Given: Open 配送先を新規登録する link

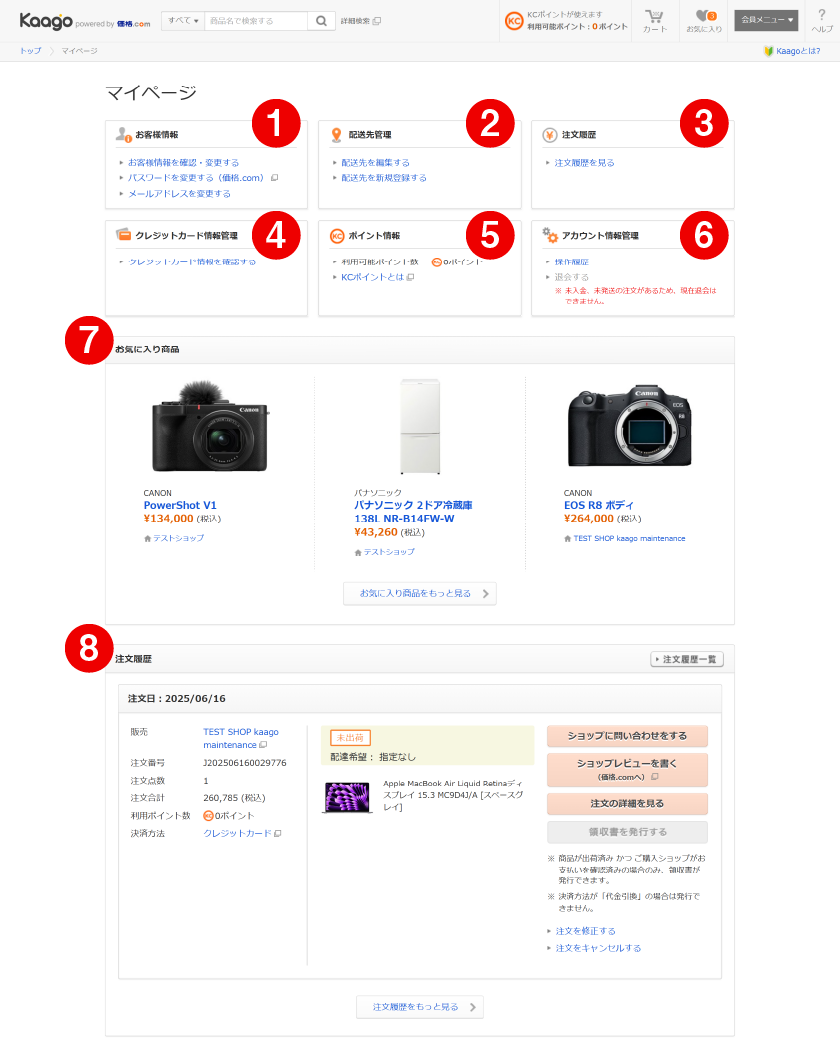Looking at the screenshot, I should (384, 178).
